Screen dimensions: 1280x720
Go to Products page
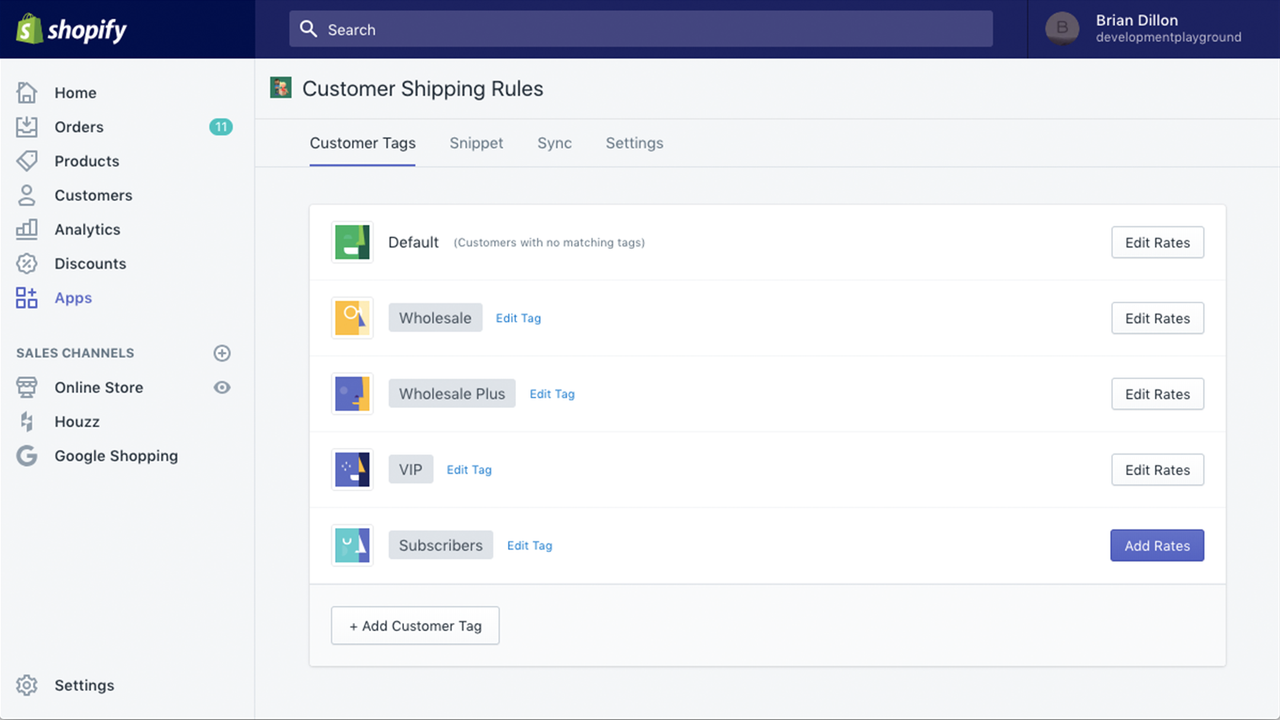tap(87, 161)
